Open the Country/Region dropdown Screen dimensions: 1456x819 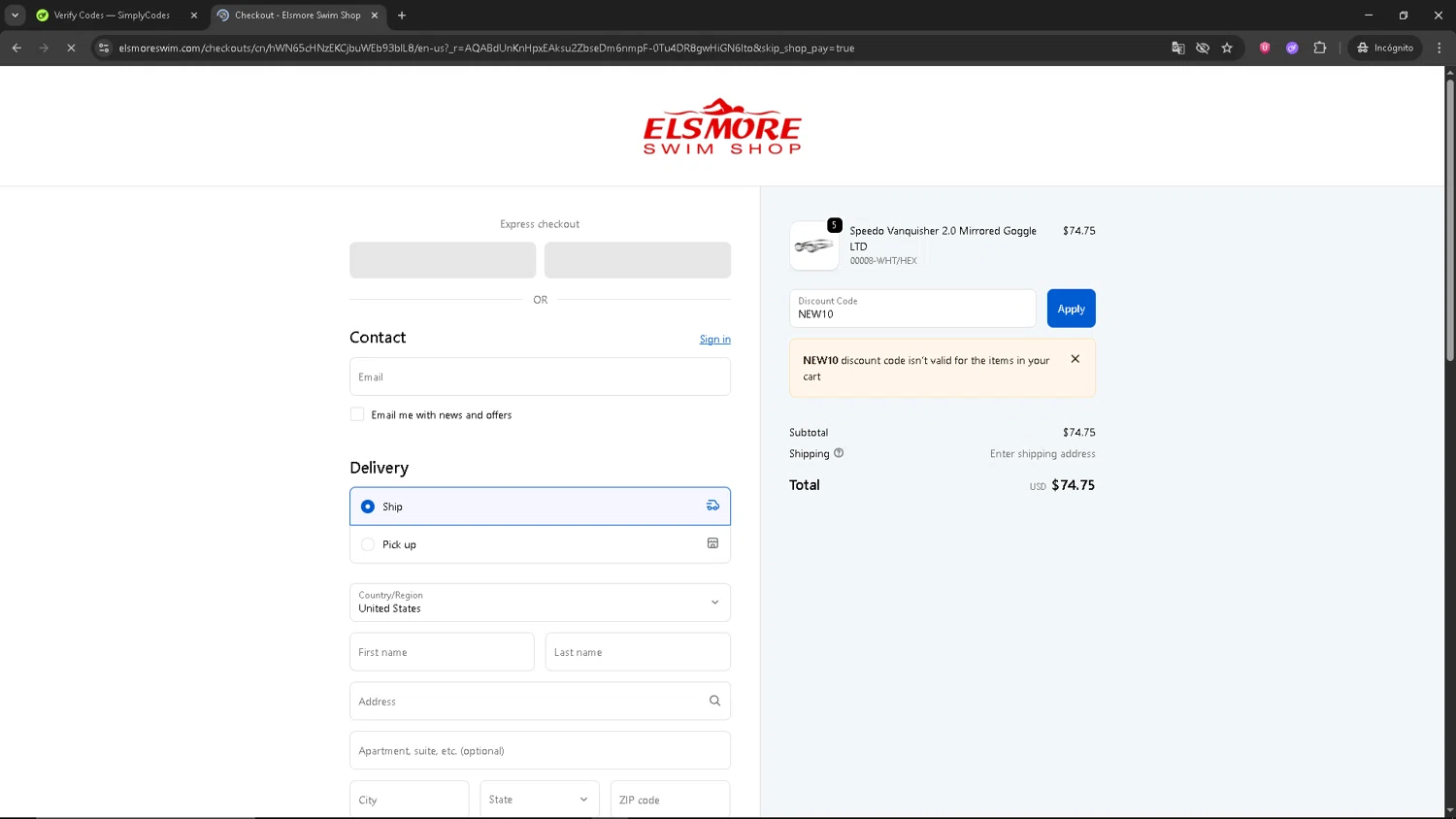click(540, 603)
